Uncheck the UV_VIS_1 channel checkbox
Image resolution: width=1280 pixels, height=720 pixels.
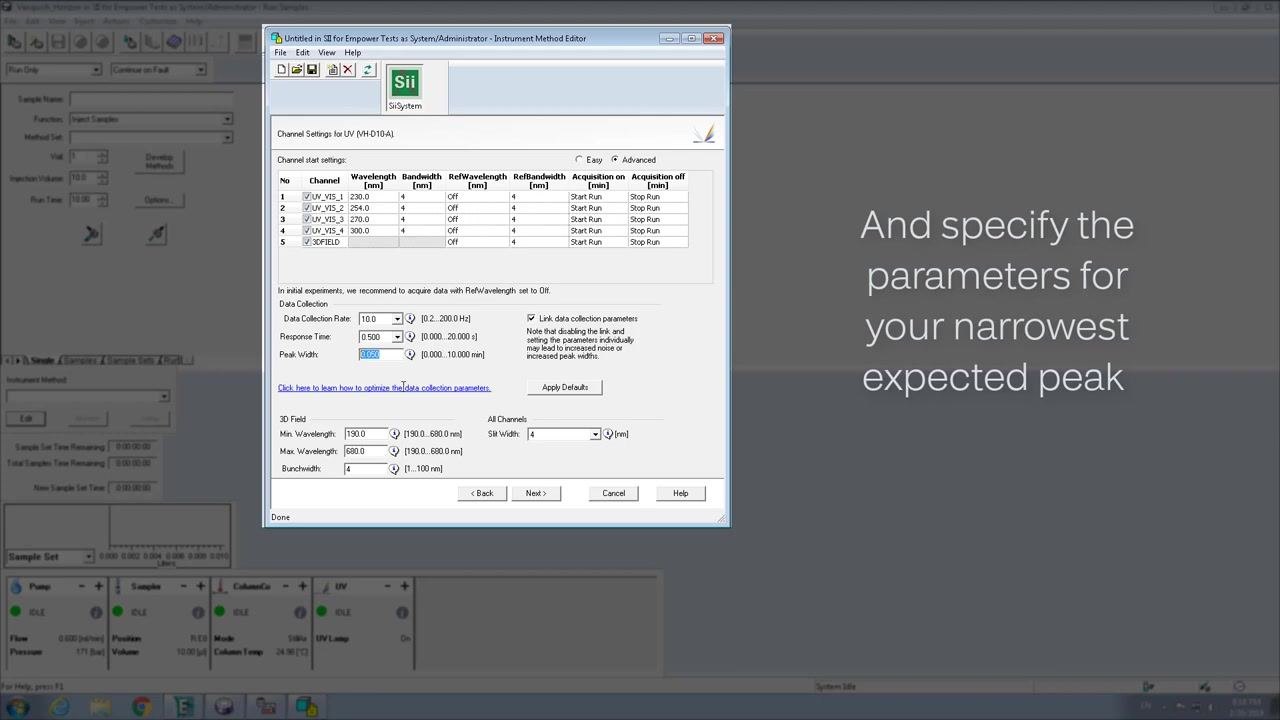307,197
